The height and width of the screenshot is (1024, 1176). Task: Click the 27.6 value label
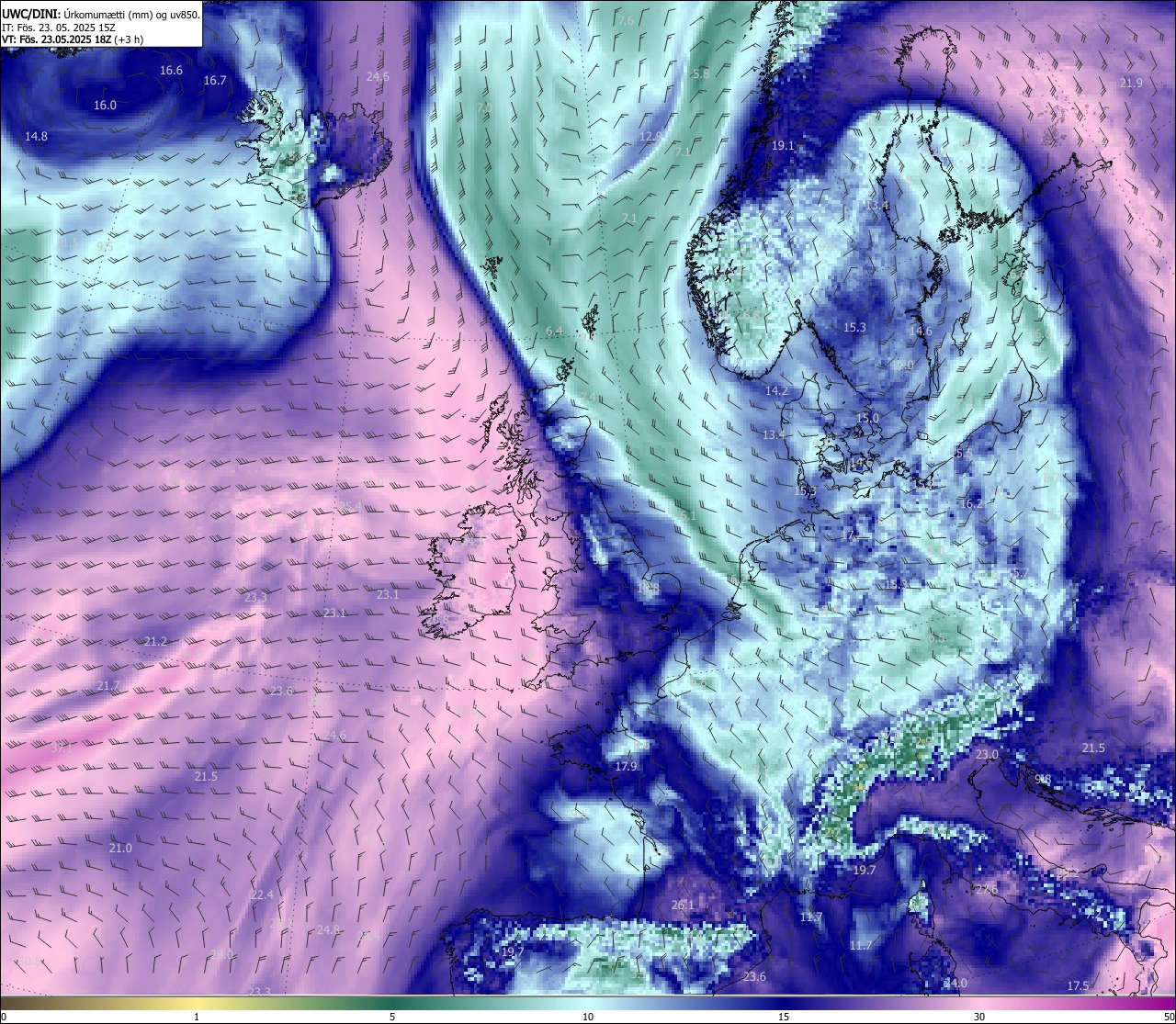(x=987, y=890)
